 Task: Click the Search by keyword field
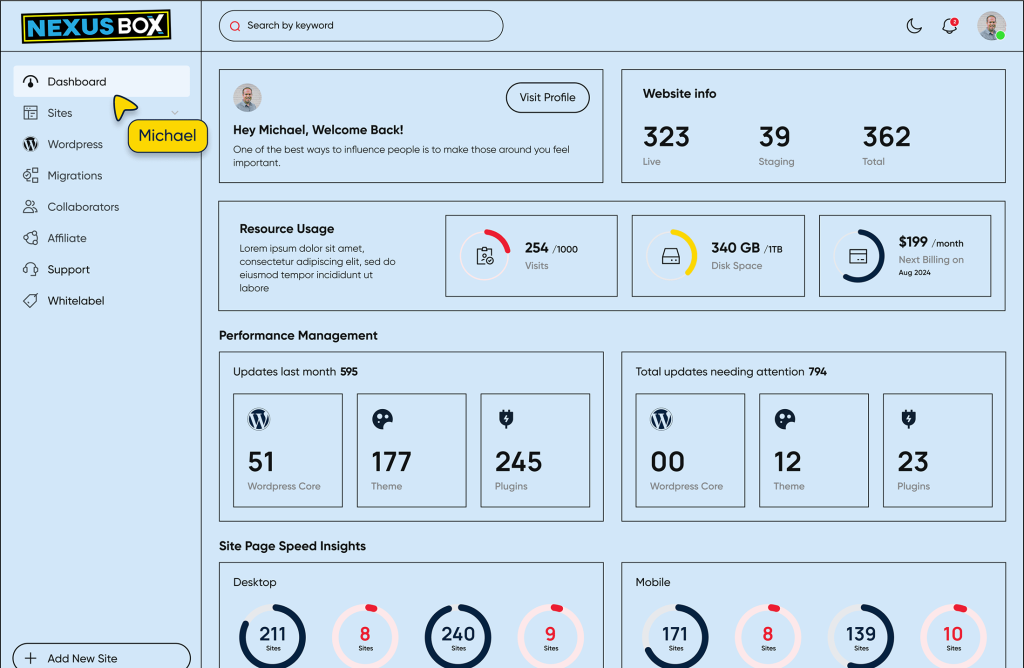361,26
